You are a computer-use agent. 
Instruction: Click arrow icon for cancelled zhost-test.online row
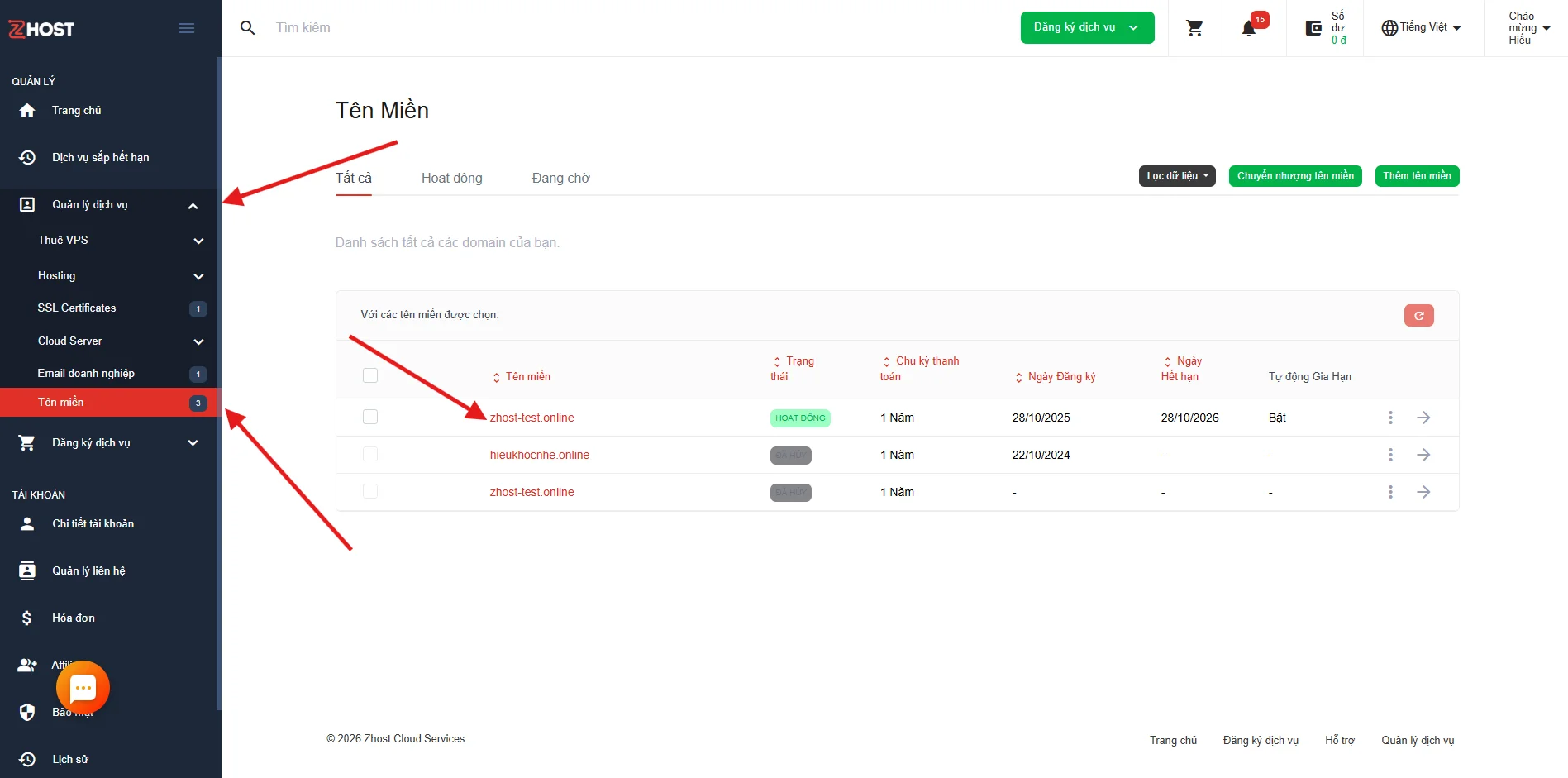tap(1423, 492)
